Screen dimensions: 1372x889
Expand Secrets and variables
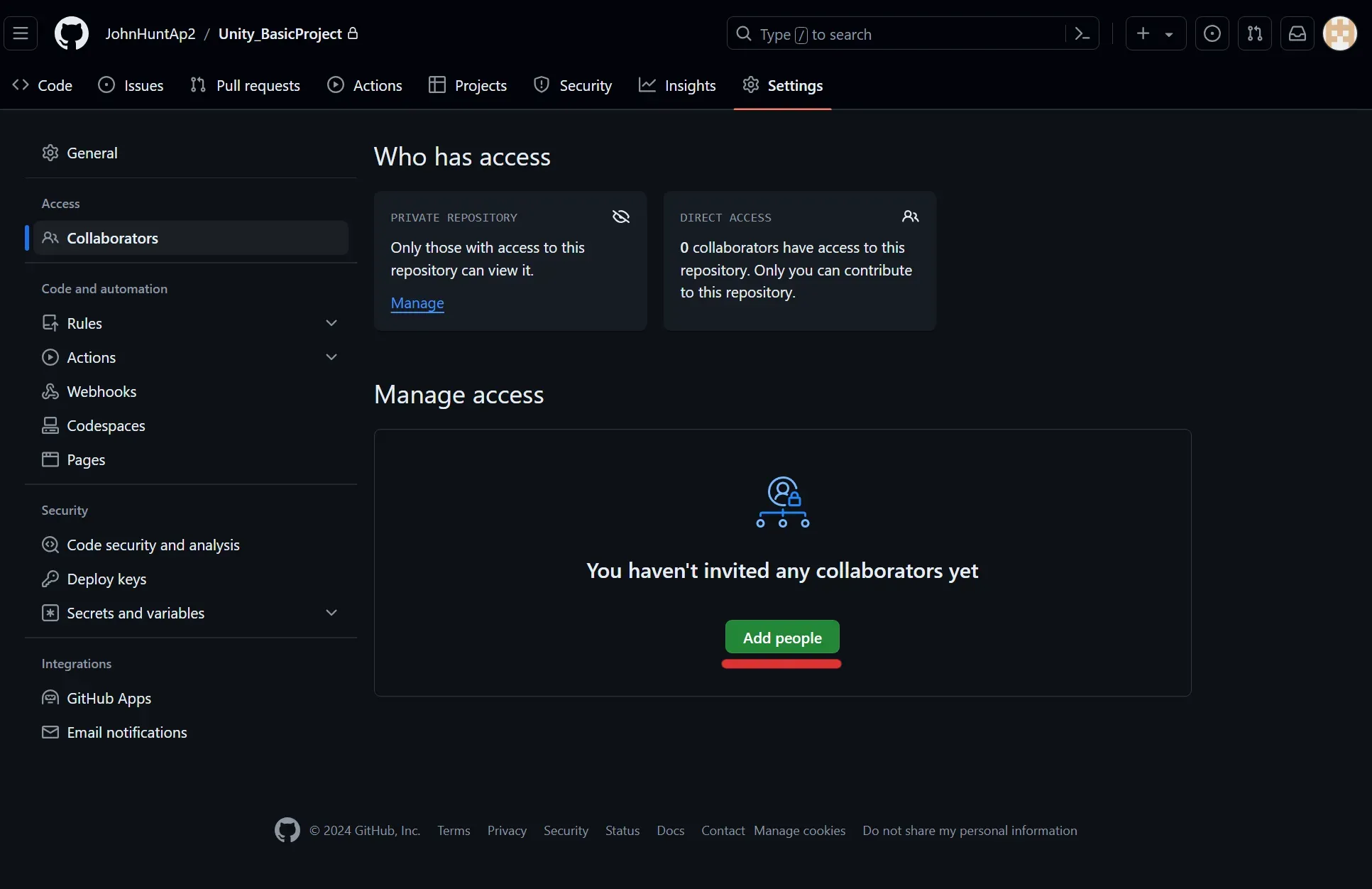[331, 612]
